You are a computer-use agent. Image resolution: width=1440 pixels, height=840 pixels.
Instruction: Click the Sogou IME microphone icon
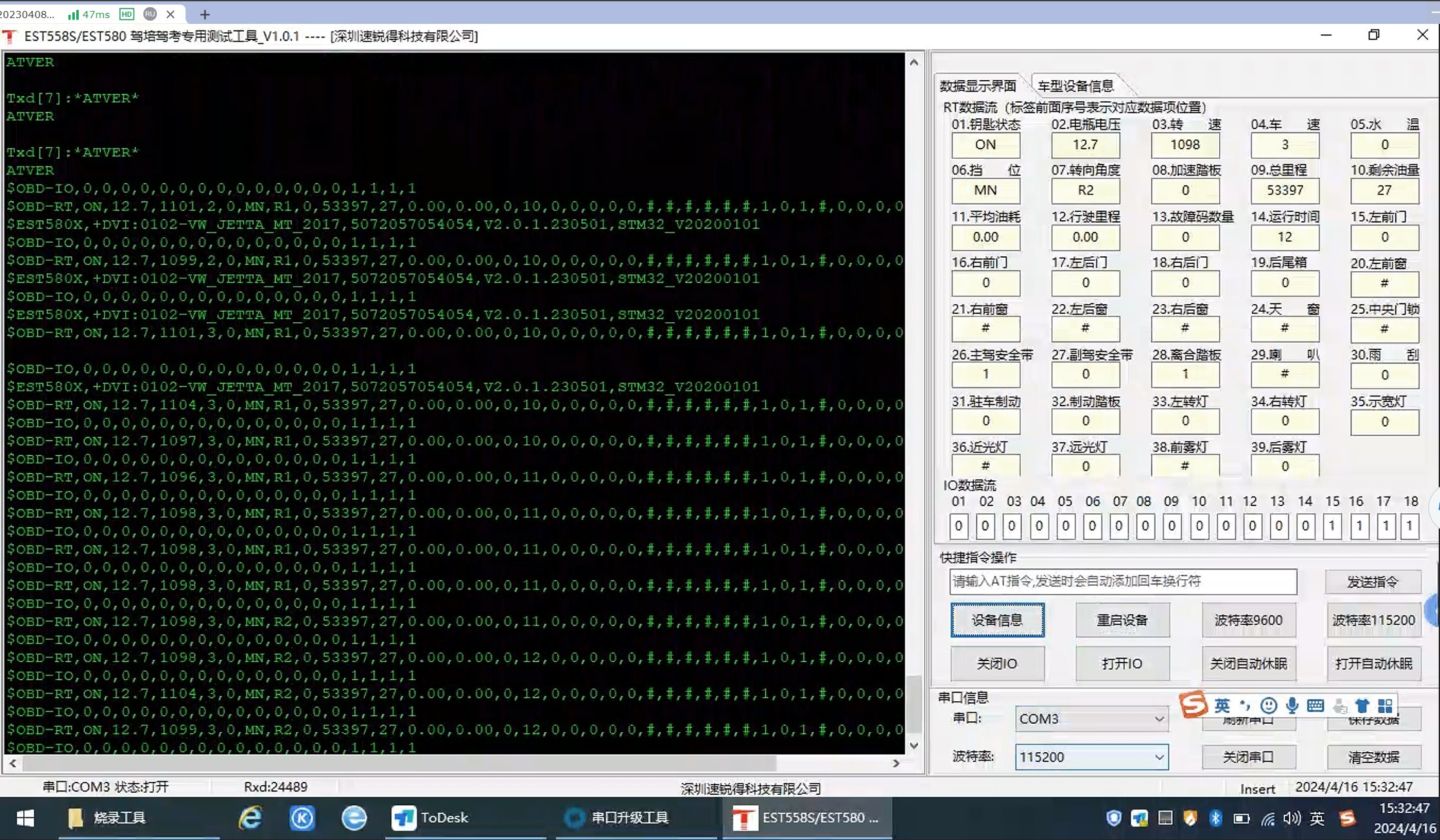(1292, 705)
